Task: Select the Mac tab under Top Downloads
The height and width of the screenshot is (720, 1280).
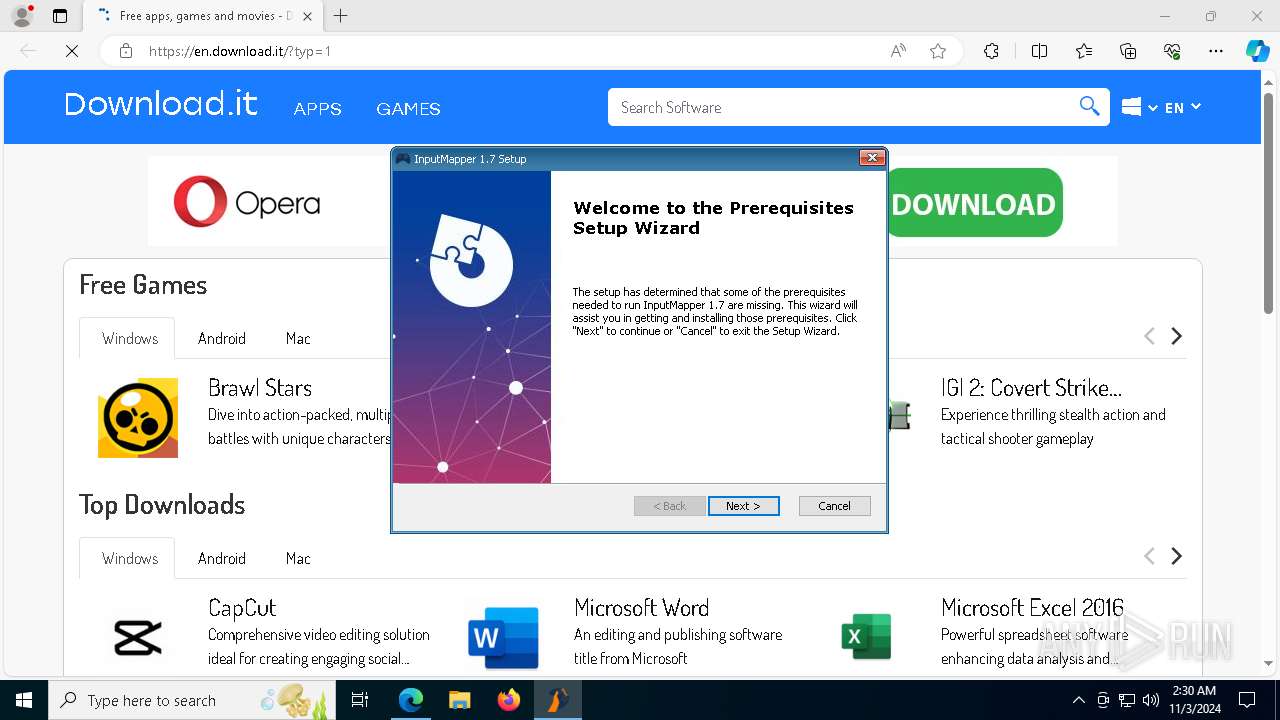Action: tap(298, 558)
